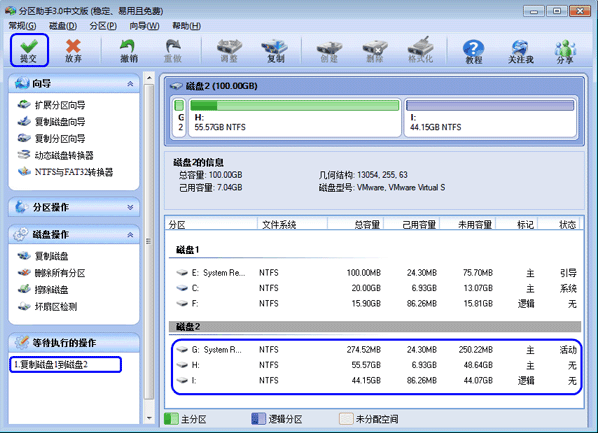Click the left panel scrollbar up arrow

(x=149, y=78)
